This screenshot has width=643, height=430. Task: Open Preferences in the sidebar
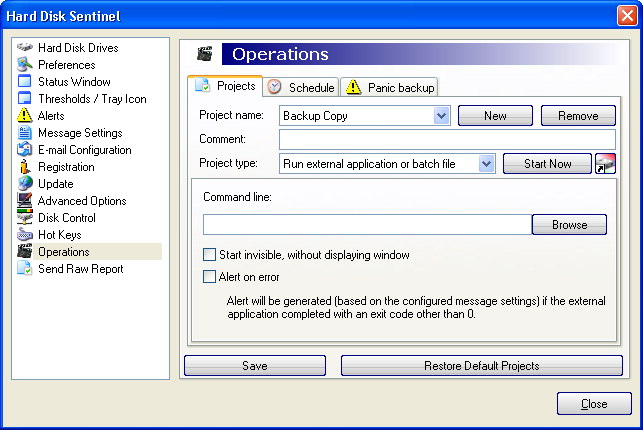tap(66, 64)
